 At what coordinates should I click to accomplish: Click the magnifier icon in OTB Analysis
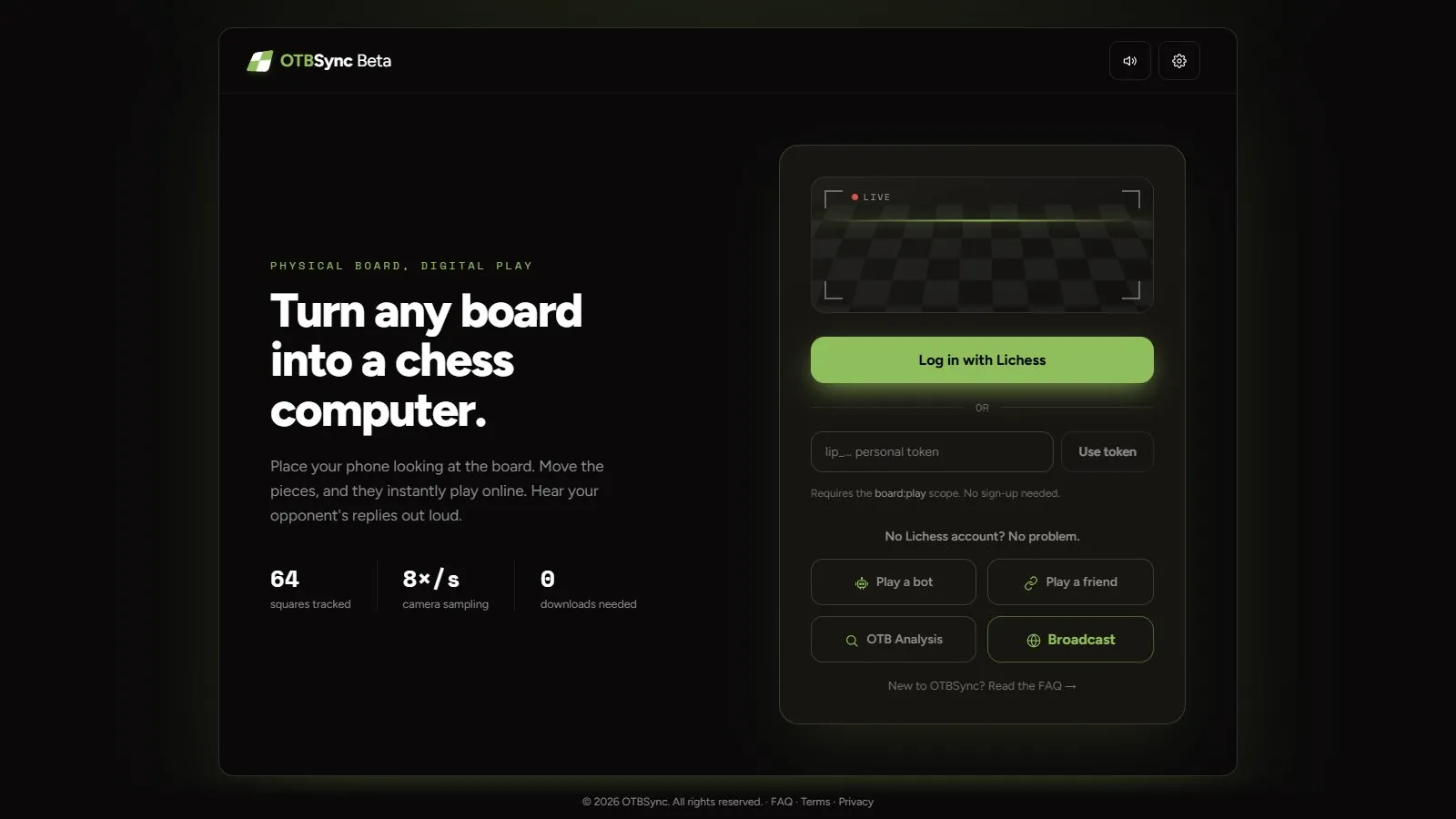click(x=851, y=641)
